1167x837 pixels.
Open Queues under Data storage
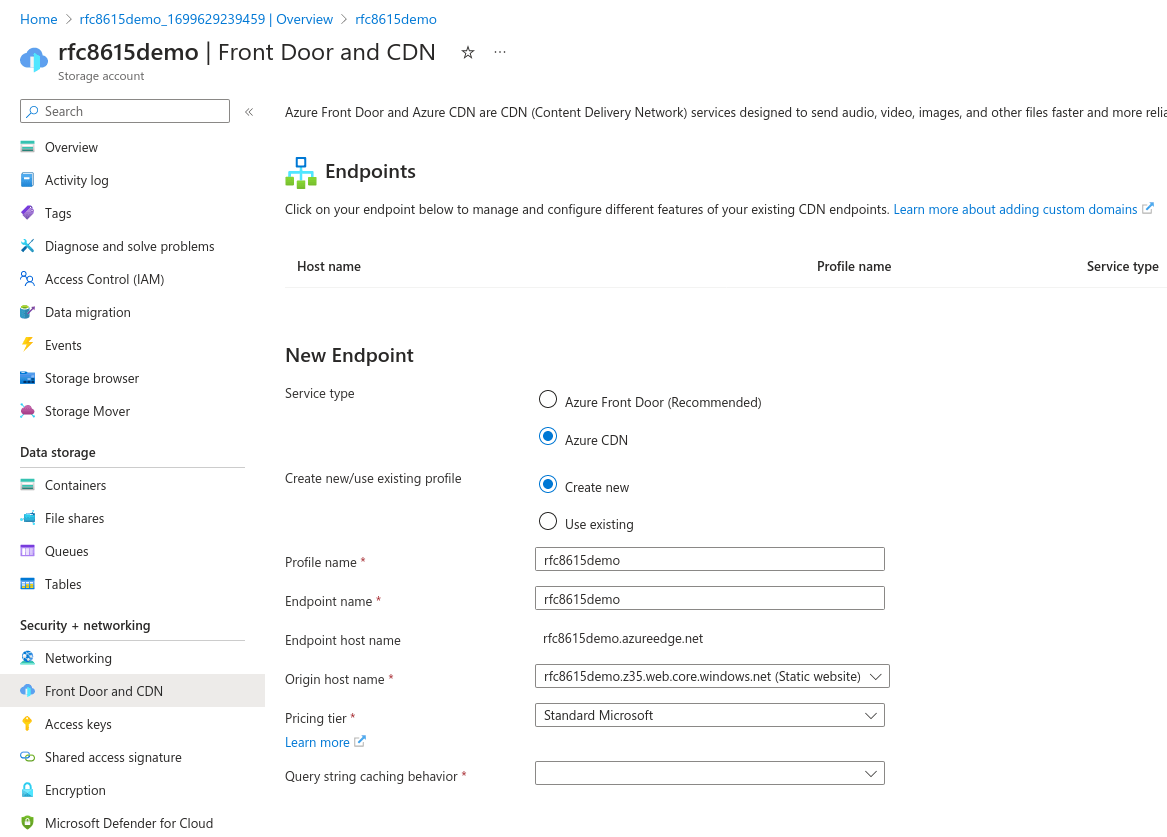[x=66, y=551]
